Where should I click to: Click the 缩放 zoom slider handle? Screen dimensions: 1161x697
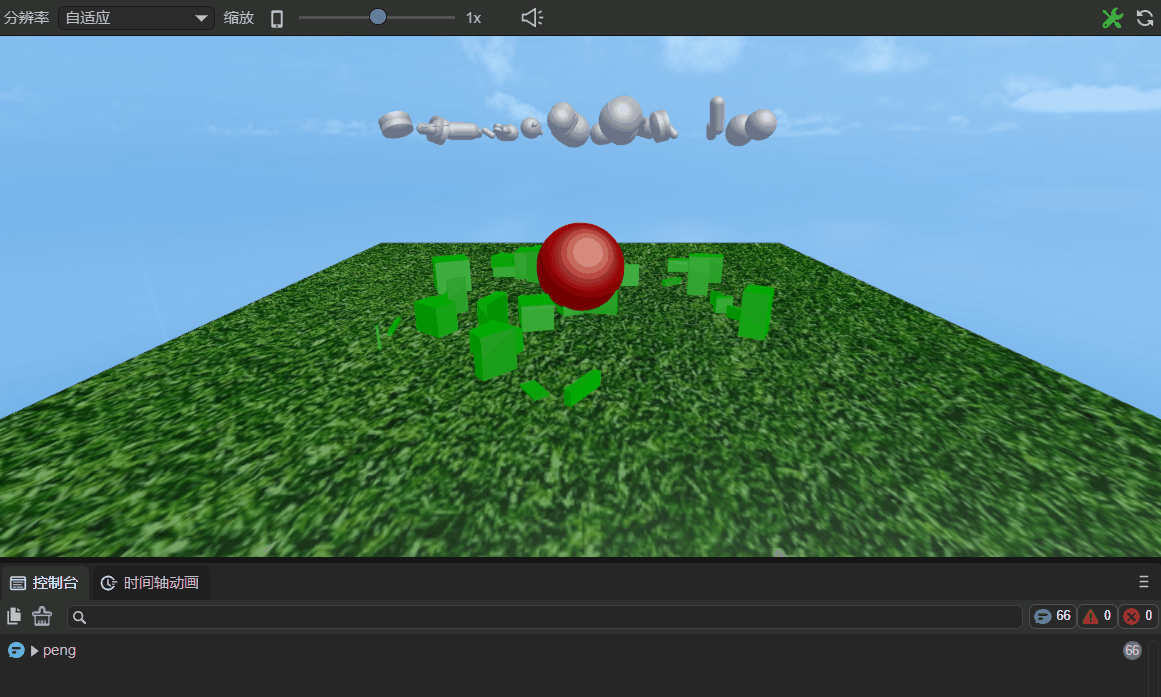click(x=378, y=17)
